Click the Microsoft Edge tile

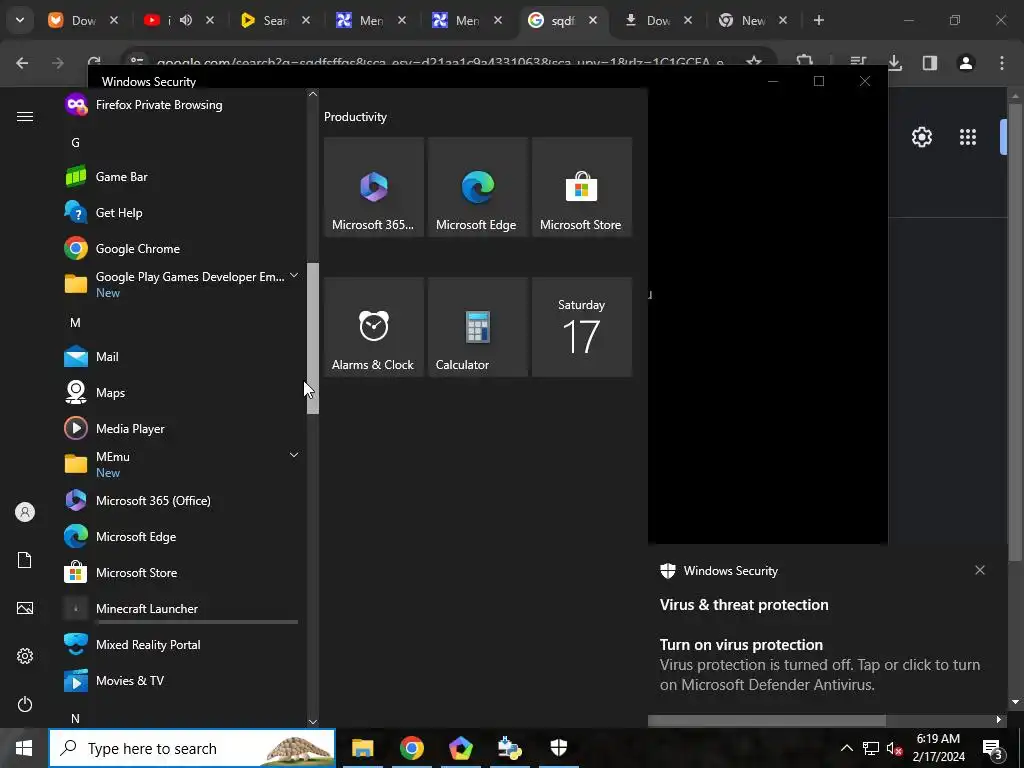pyautogui.click(x=477, y=187)
